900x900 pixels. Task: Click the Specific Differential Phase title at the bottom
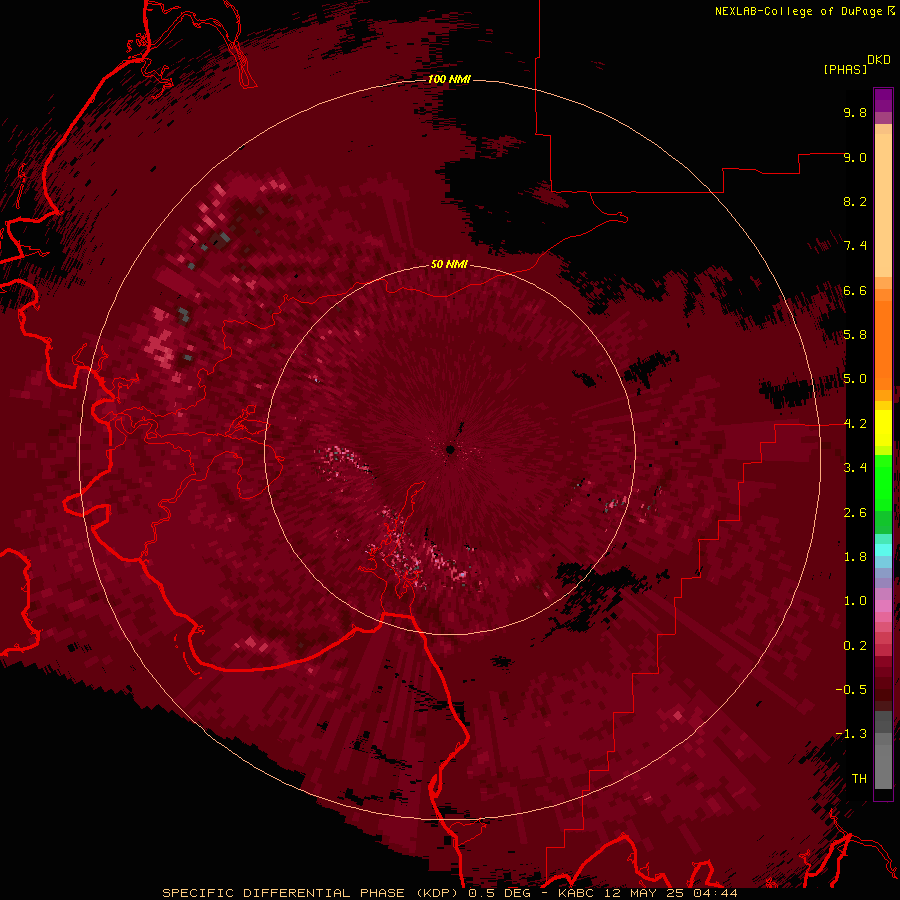[x=449, y=893]
